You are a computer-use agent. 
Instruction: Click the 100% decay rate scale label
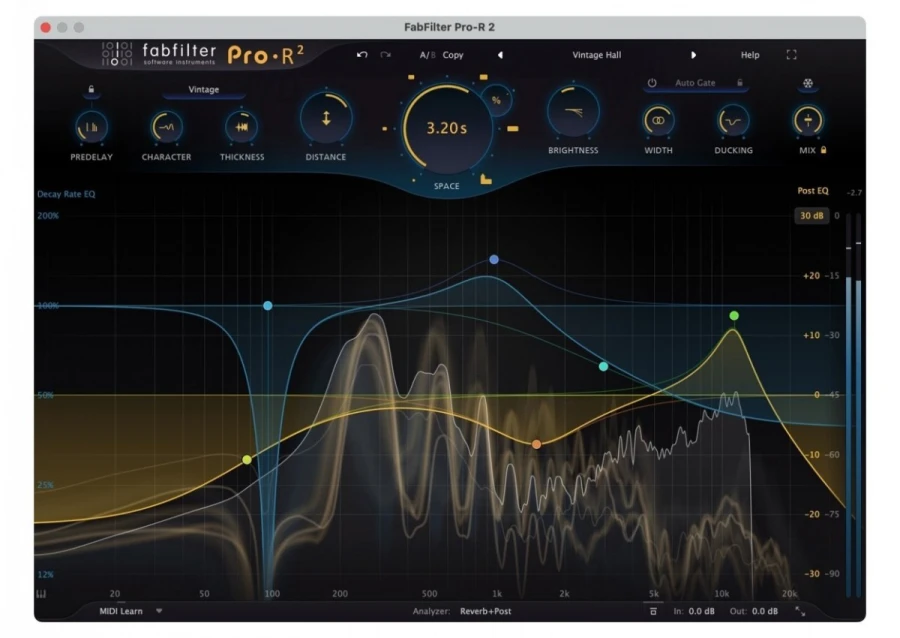coord(48,305)
